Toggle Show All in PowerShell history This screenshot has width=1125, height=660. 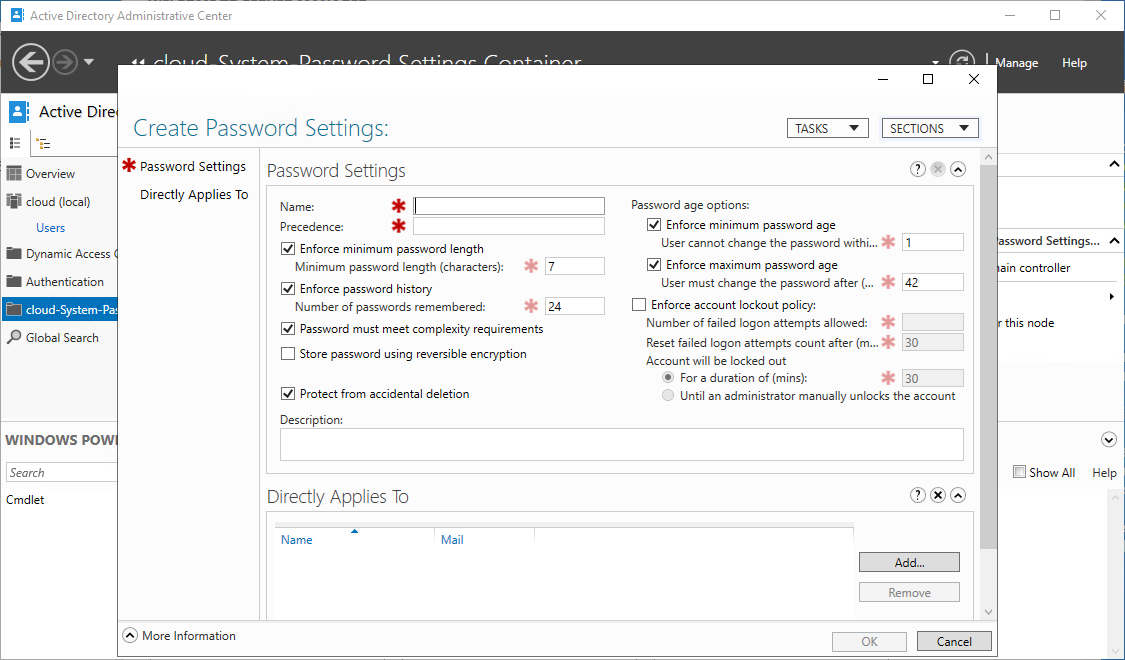point(1019,471)
